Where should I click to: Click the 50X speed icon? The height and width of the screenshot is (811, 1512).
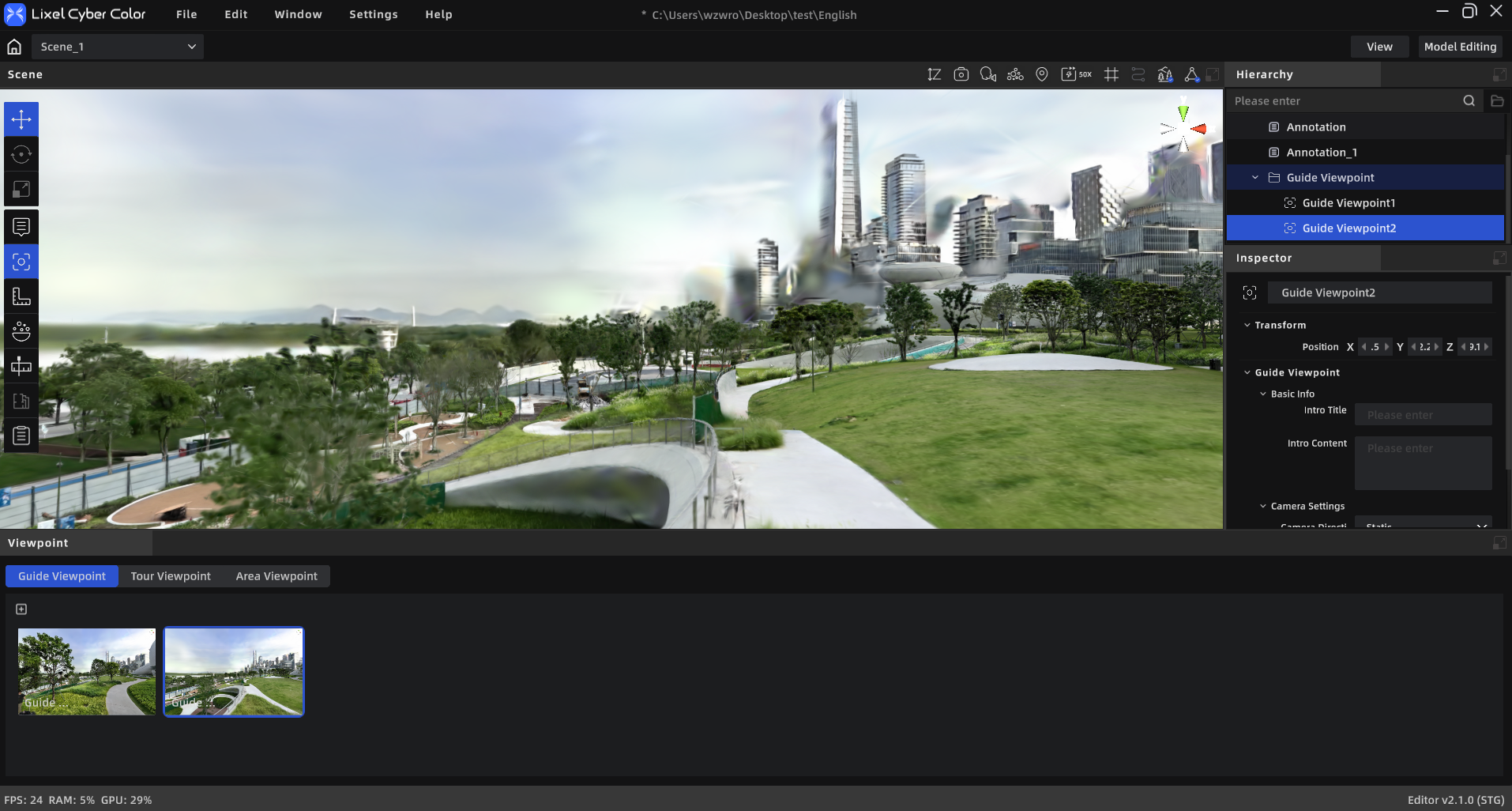point(1076,74)
